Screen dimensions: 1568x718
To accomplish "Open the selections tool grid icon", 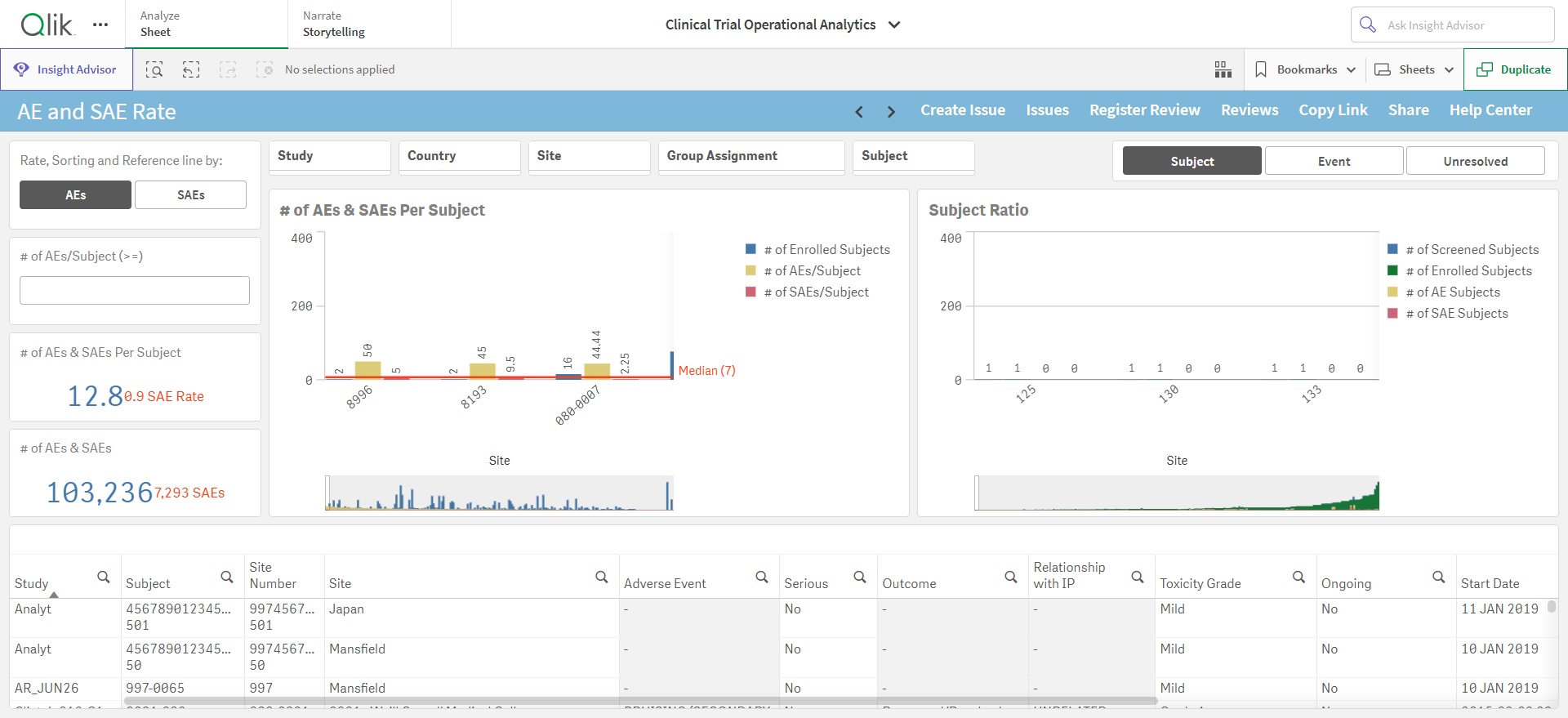I will [x=1223, y=69].
